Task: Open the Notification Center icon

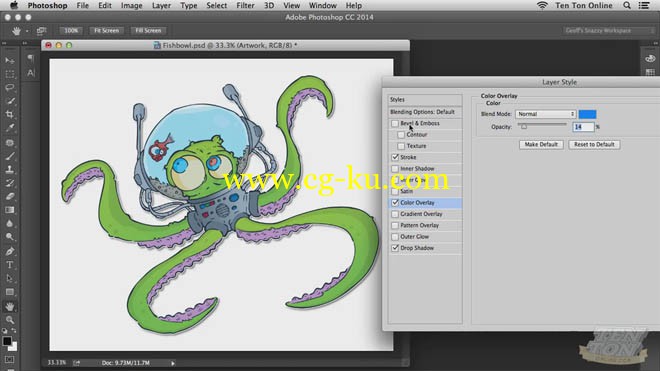Action: (x=644, y=5)
